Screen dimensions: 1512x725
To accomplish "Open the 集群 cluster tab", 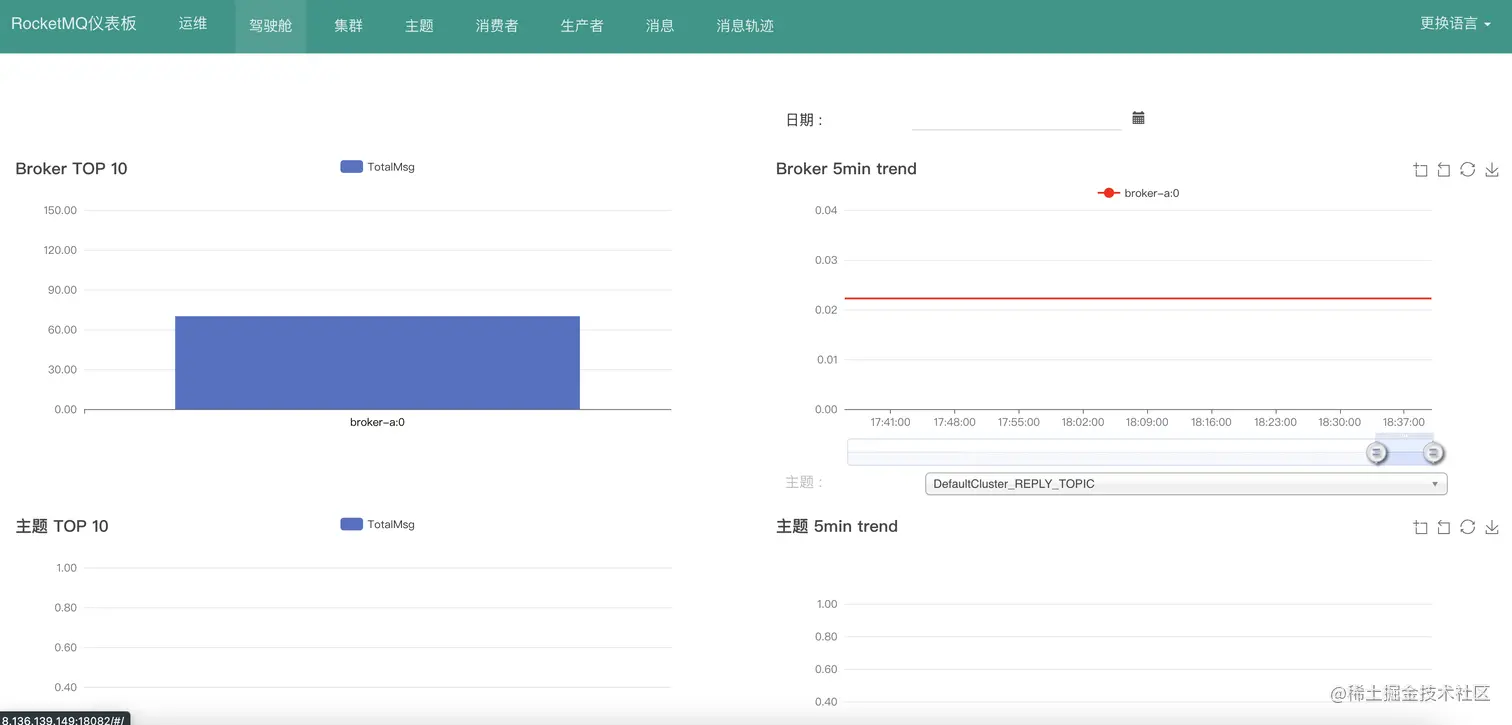I will pos(349,26).
